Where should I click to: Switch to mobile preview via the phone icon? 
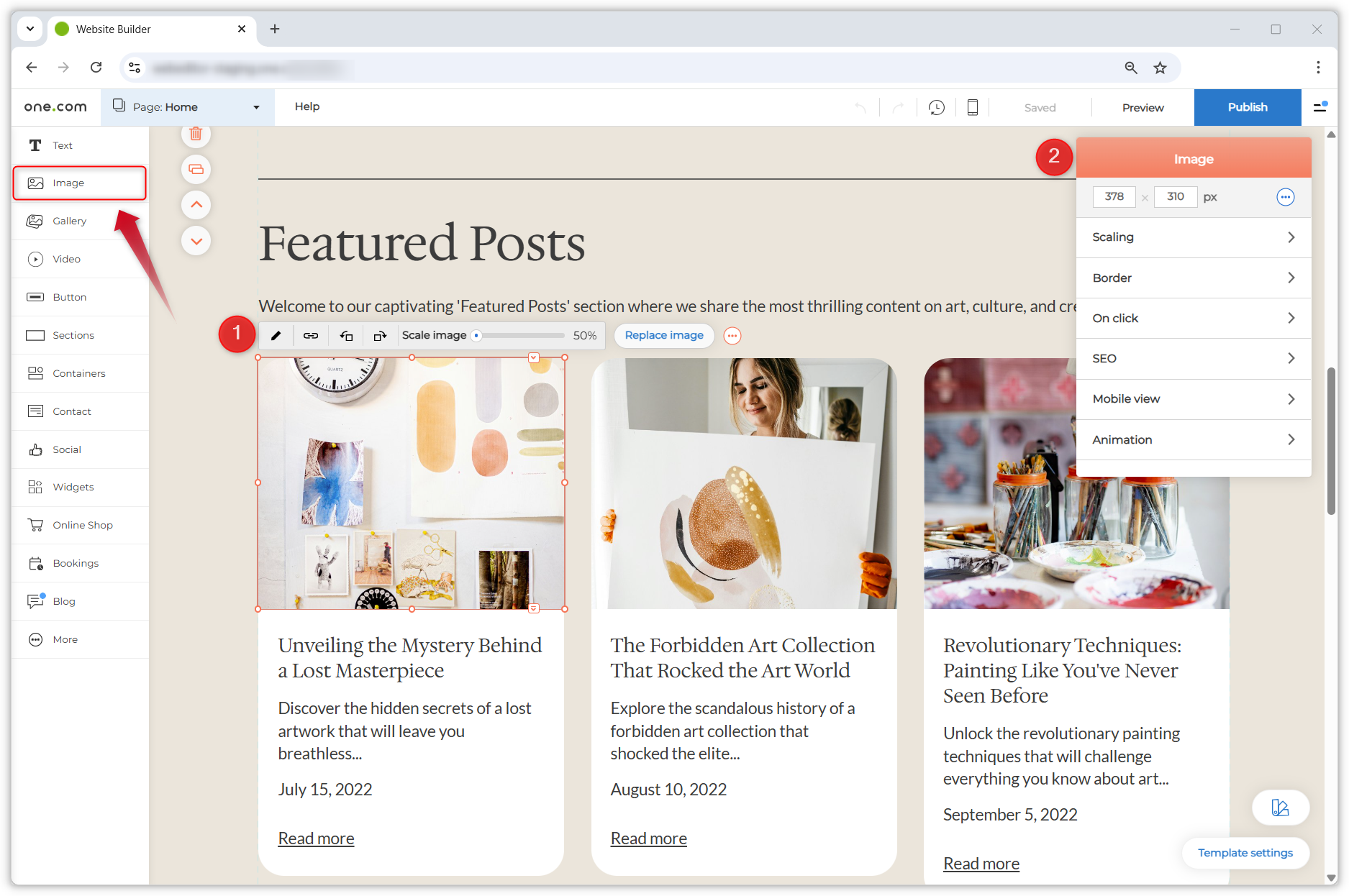pyautogui.click(x=972, y=107)
